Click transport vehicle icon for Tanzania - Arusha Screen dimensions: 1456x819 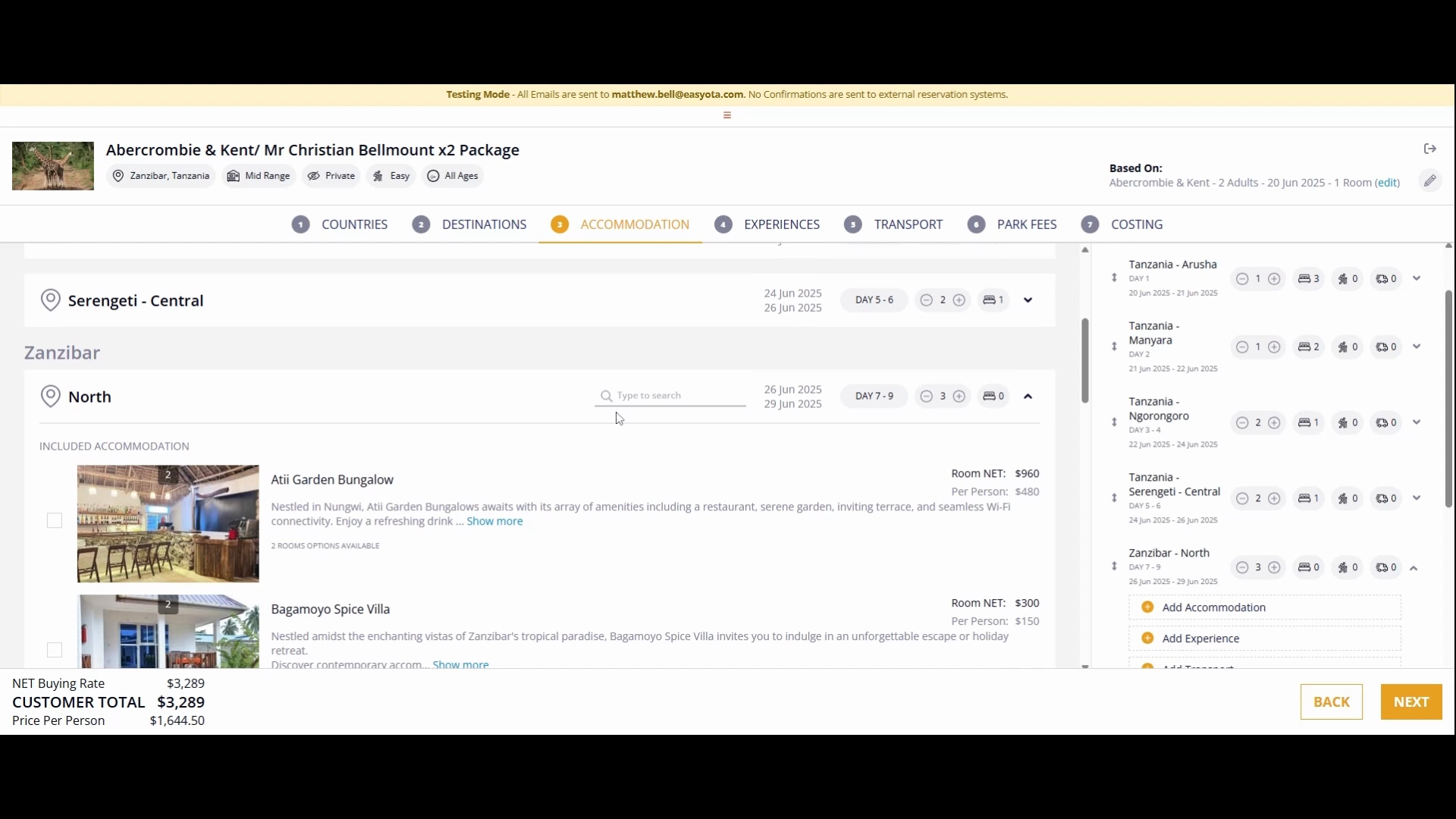tap(1382, 279)
